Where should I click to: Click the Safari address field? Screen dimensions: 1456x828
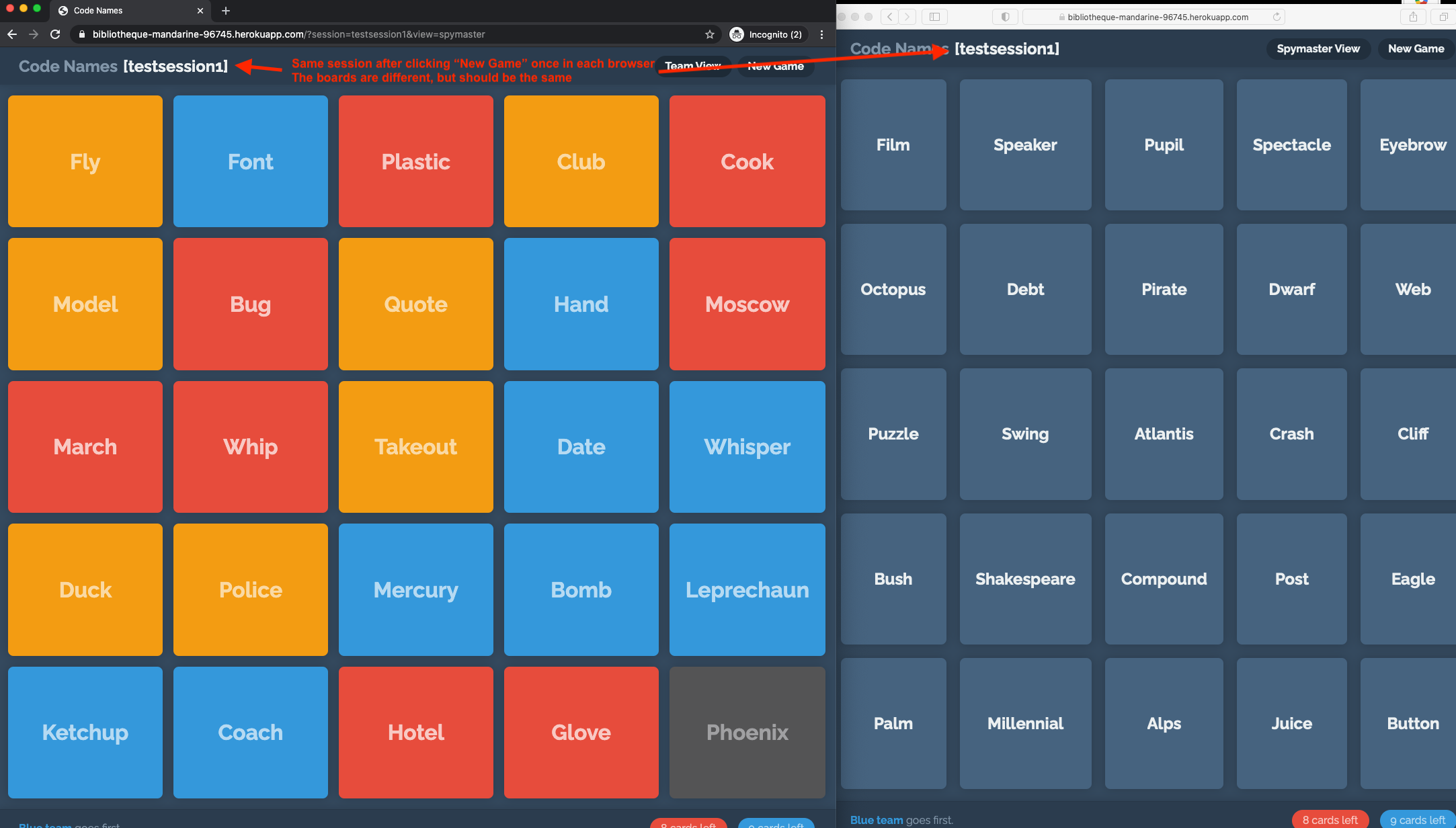[x=1154, y=17]
